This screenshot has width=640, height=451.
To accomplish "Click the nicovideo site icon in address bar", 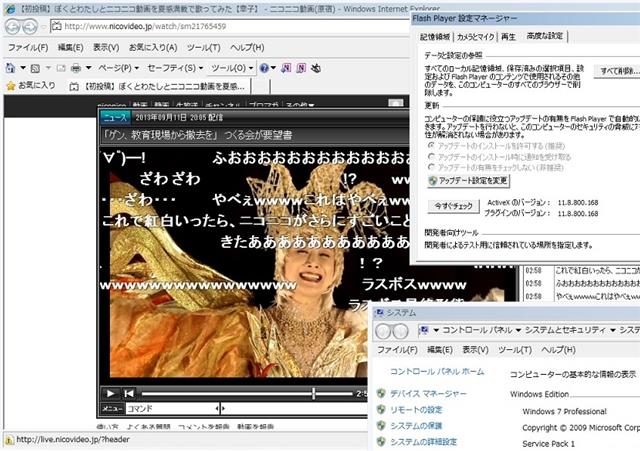I will (x=57, y=26).
